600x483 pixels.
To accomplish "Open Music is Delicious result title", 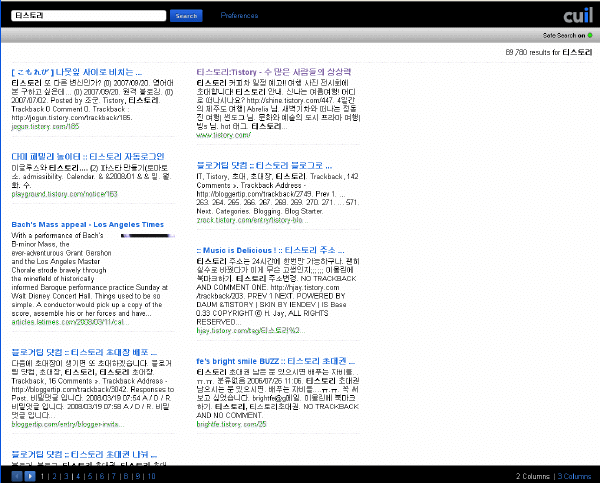I will click(270, 250).
